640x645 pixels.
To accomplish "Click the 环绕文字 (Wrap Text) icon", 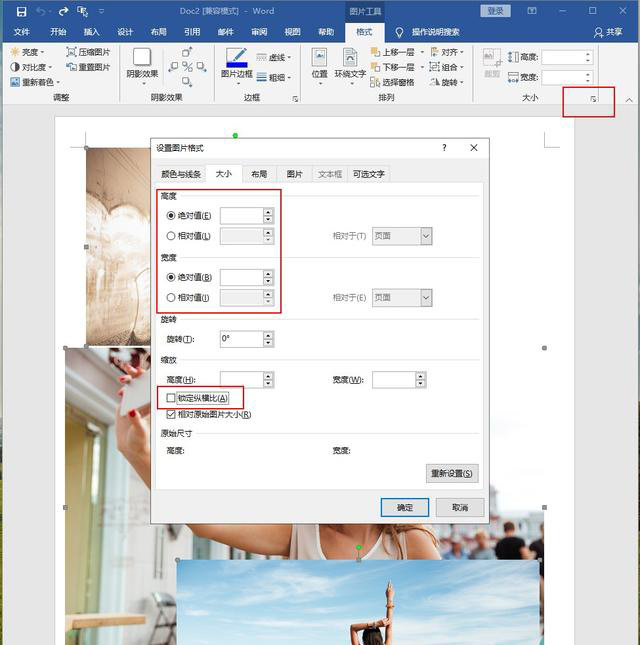I will pos(350,61).
